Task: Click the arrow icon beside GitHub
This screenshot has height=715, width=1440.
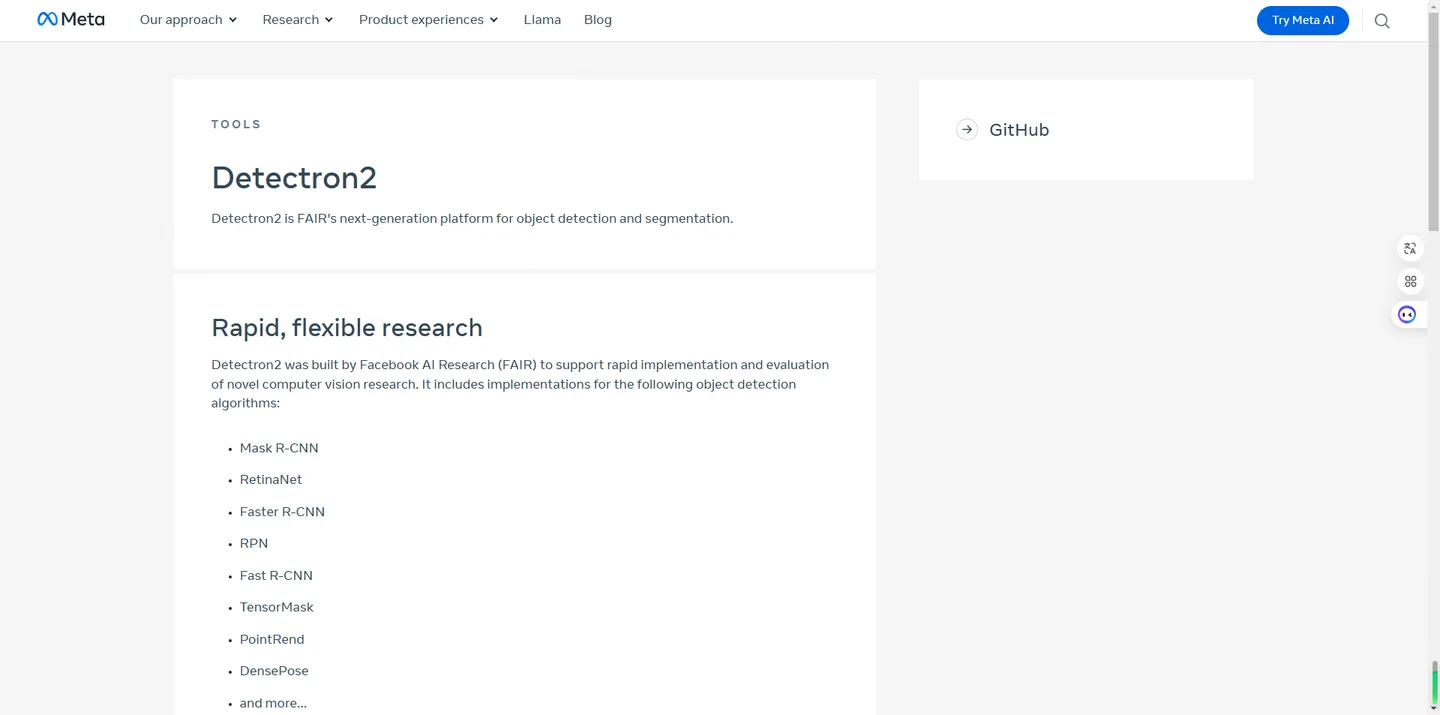Action: (967, 129)
